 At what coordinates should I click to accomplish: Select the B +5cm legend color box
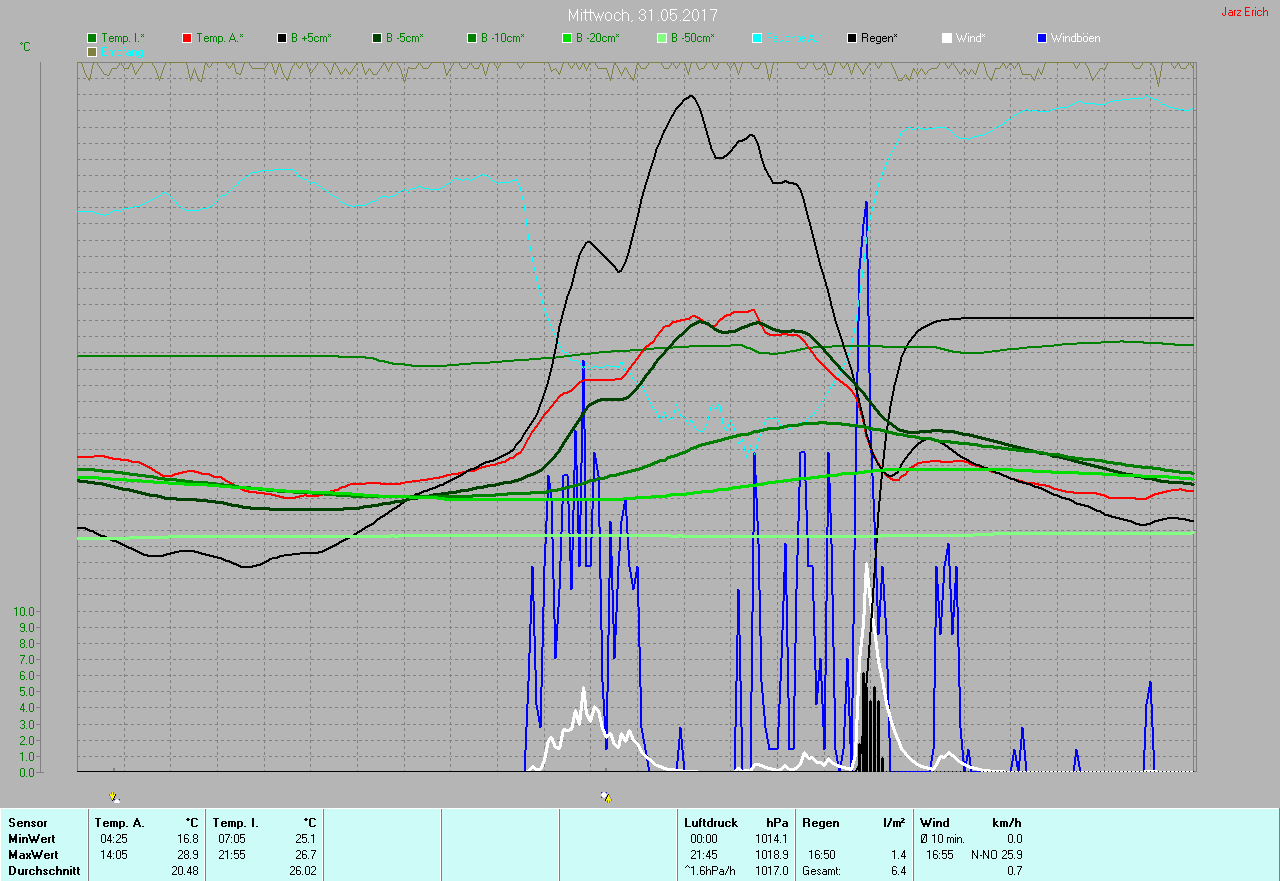[x=282, y=38]
